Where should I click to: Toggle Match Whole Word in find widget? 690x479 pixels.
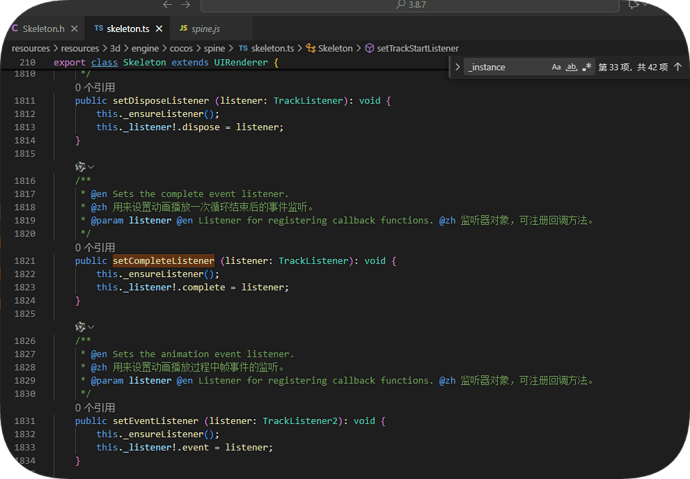[x=571, y=67]
